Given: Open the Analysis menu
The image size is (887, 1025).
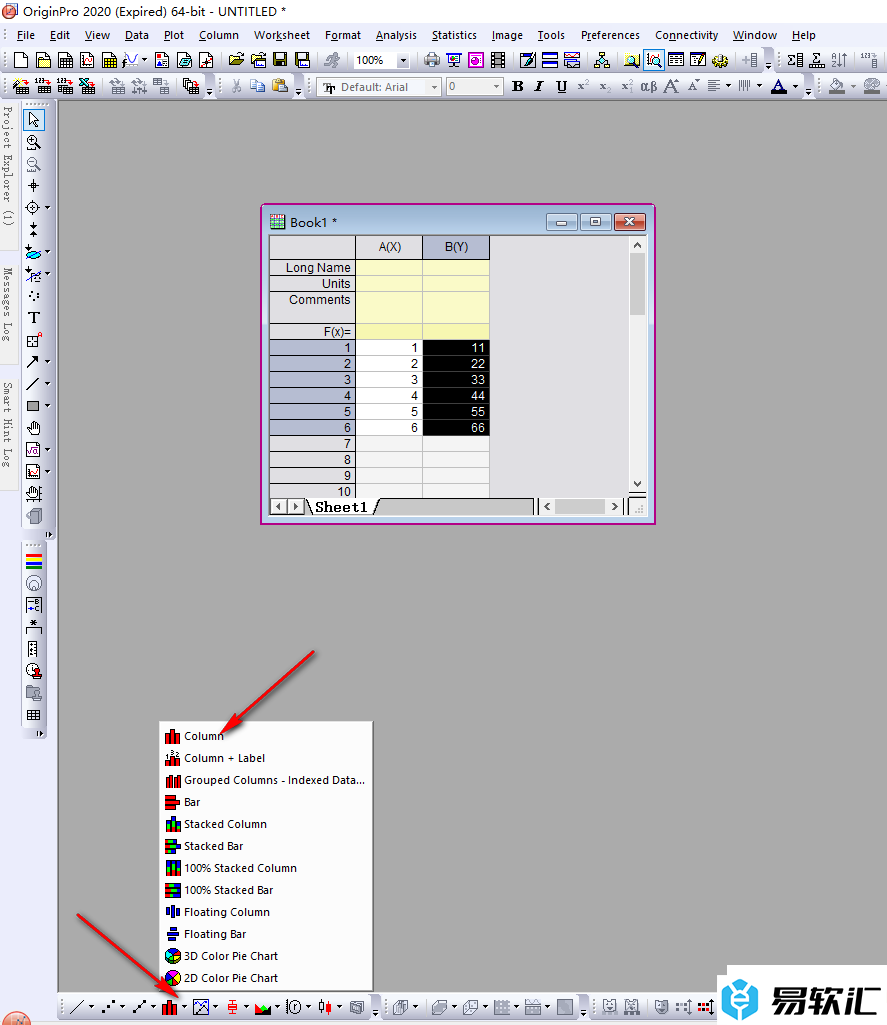Looking at the screenshot, I should (x=396, y=35).
